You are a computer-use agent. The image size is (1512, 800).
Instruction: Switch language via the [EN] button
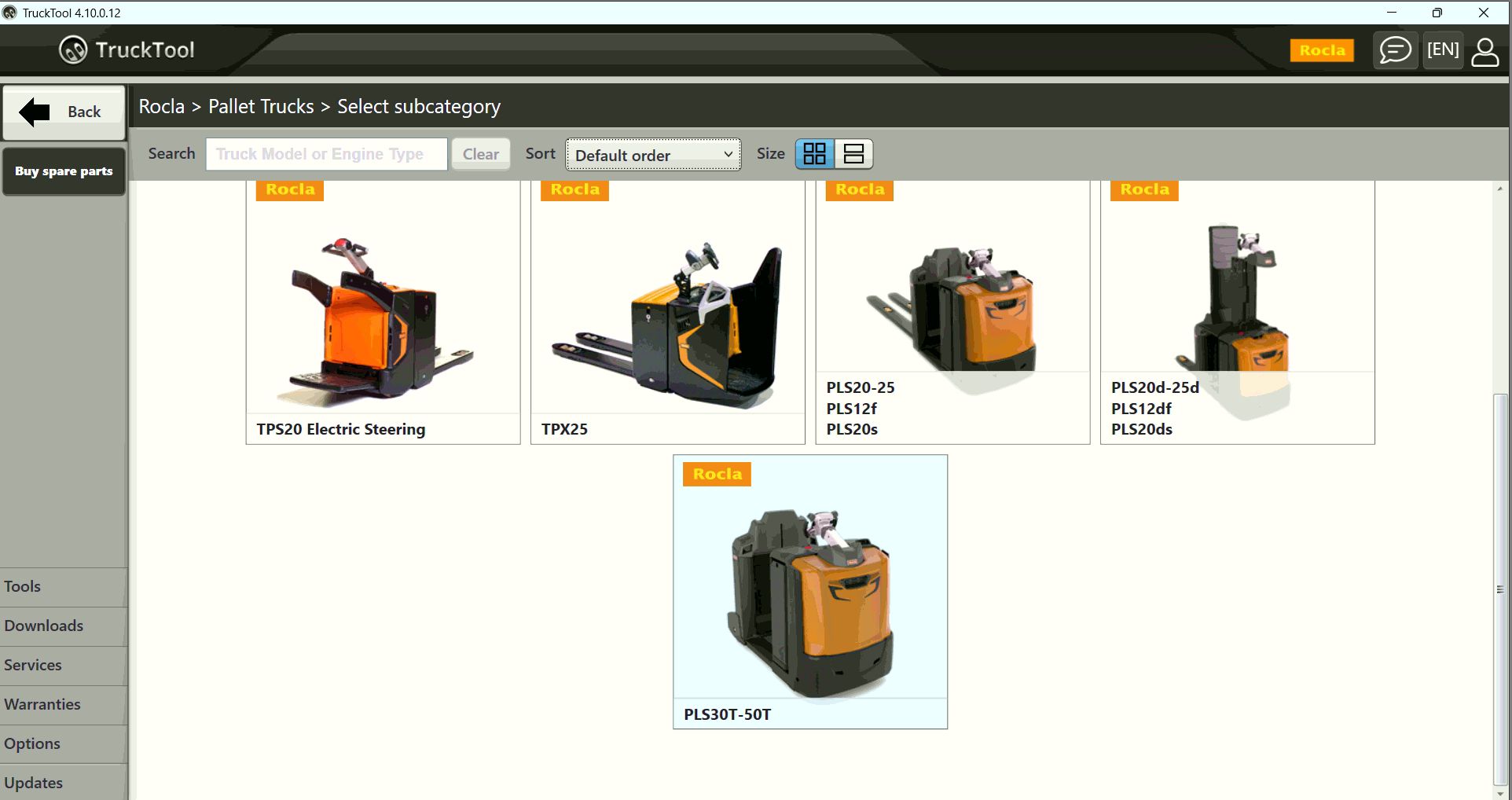point(1443,50)
